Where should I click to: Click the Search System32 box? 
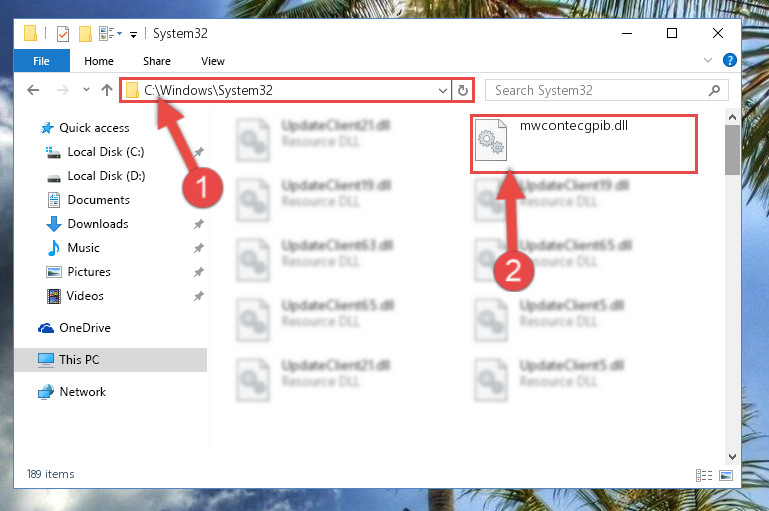(607, 90)
